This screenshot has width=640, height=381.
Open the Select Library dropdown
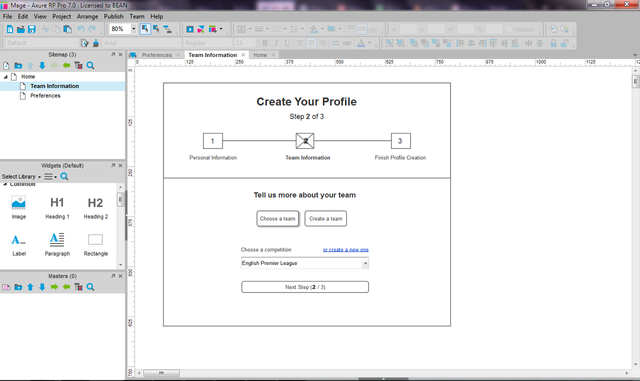pos(21,176)
